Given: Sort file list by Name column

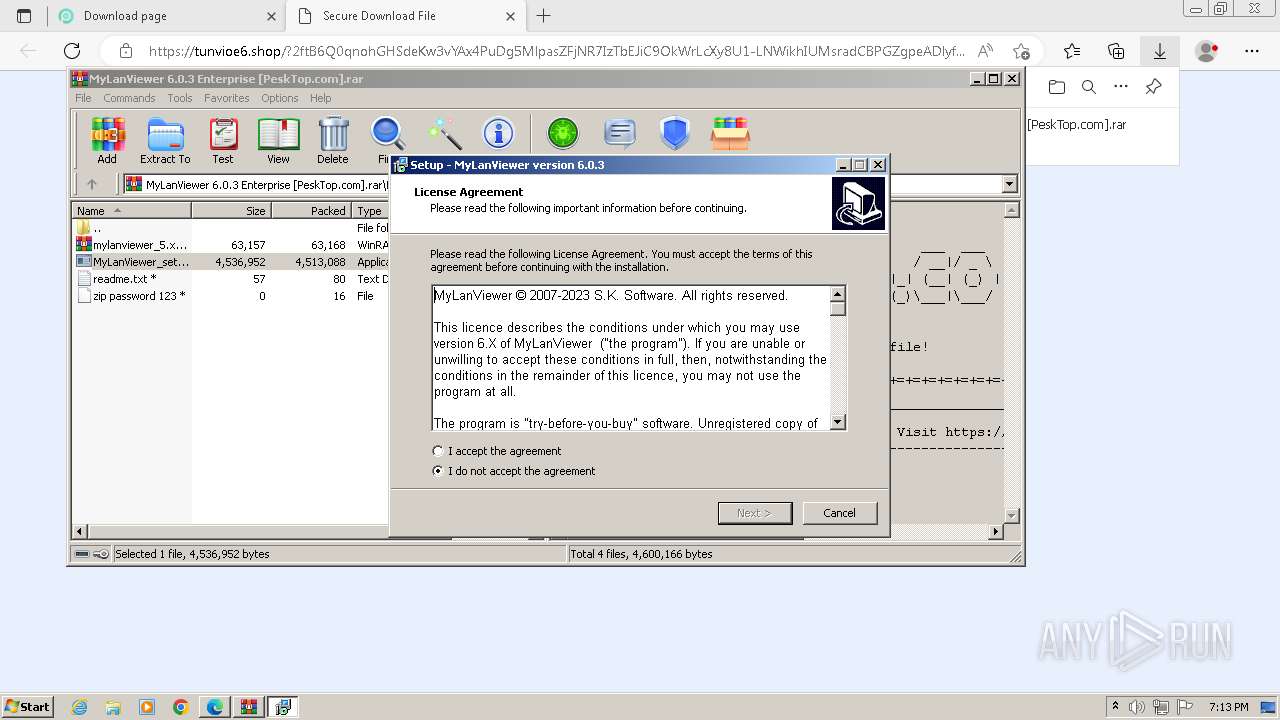Looking at the screenshot, I should click(x=131, y=211).
